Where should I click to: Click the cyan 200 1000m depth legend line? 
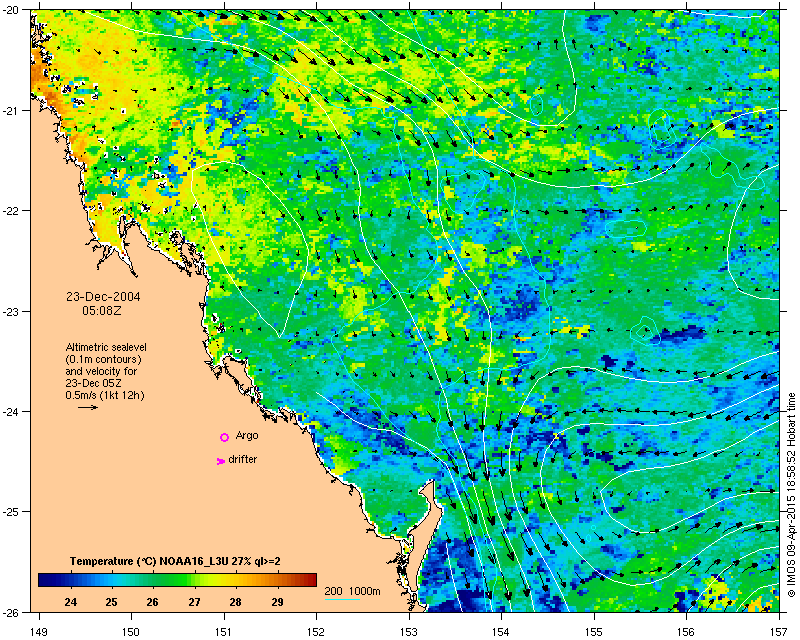342,599
